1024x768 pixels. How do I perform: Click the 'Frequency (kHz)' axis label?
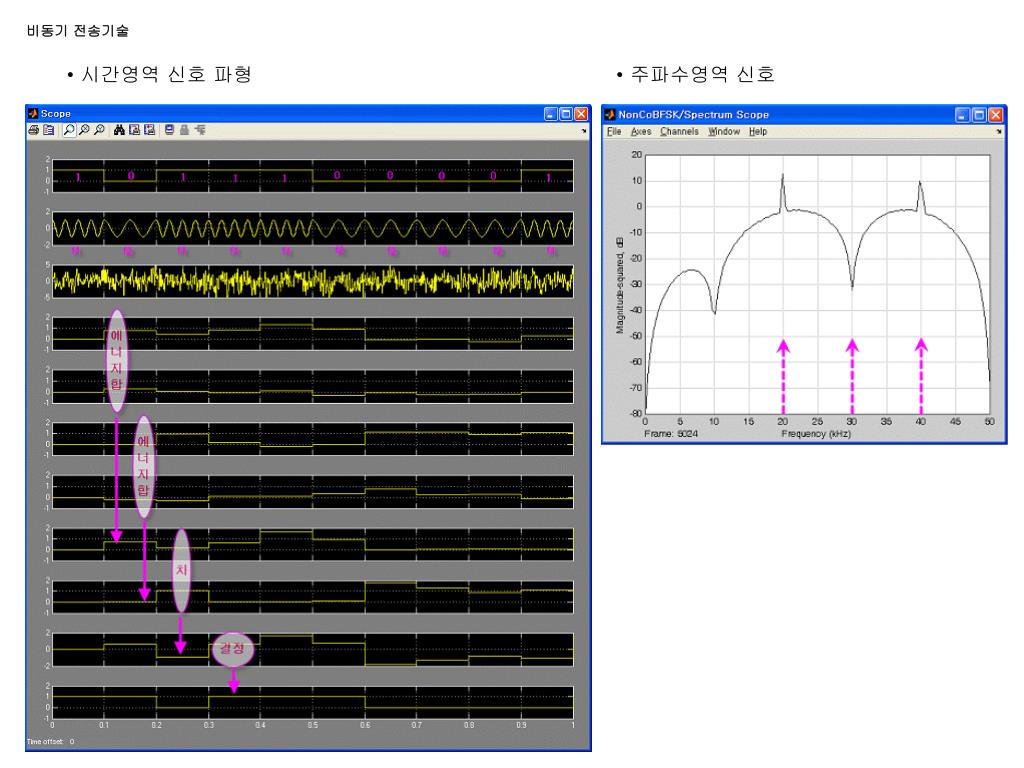(x=816, y=434)
